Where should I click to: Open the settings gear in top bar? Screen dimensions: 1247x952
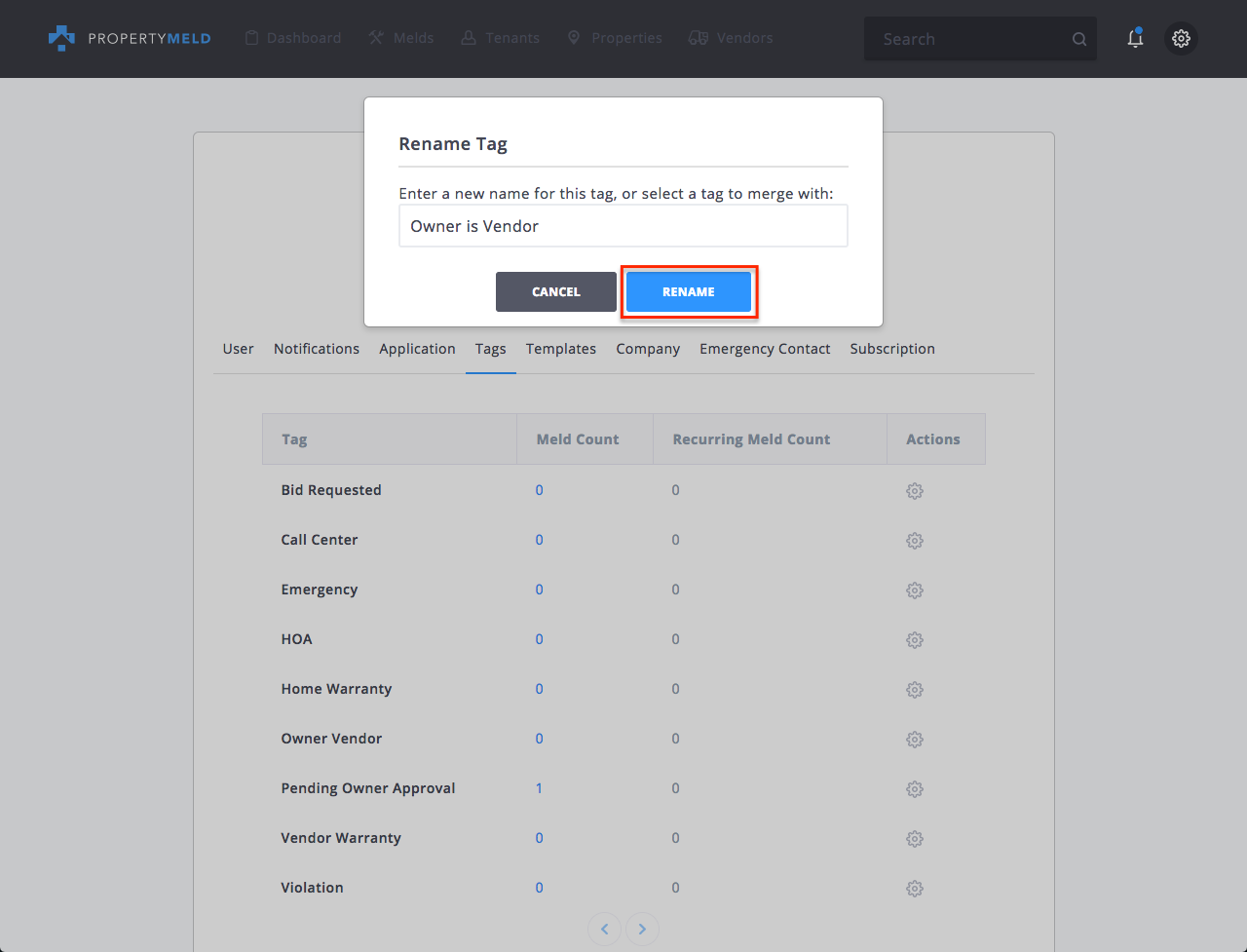click(1181, 38)
